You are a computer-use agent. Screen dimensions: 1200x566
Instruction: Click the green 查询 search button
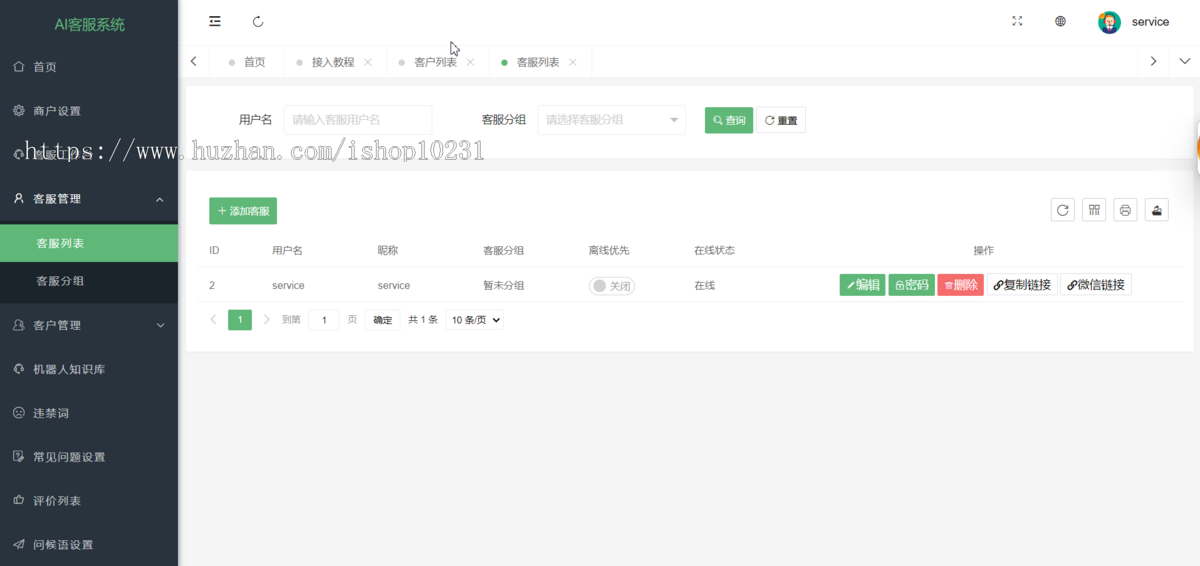click(x=729, y=120)
